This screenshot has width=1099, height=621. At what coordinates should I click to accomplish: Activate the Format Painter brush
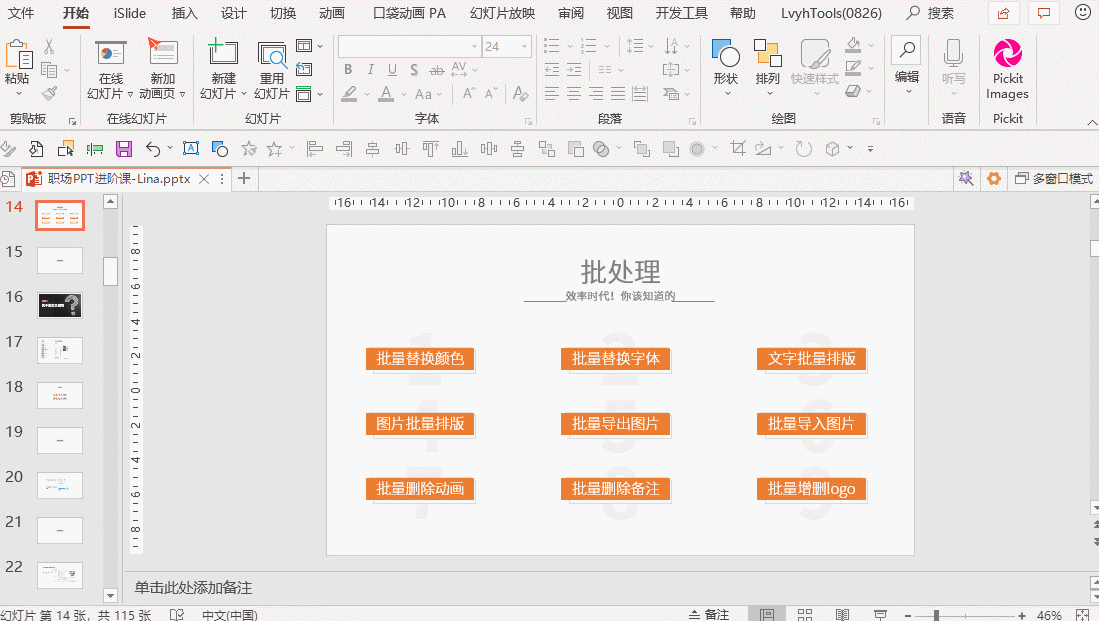[x=49, y=93]
